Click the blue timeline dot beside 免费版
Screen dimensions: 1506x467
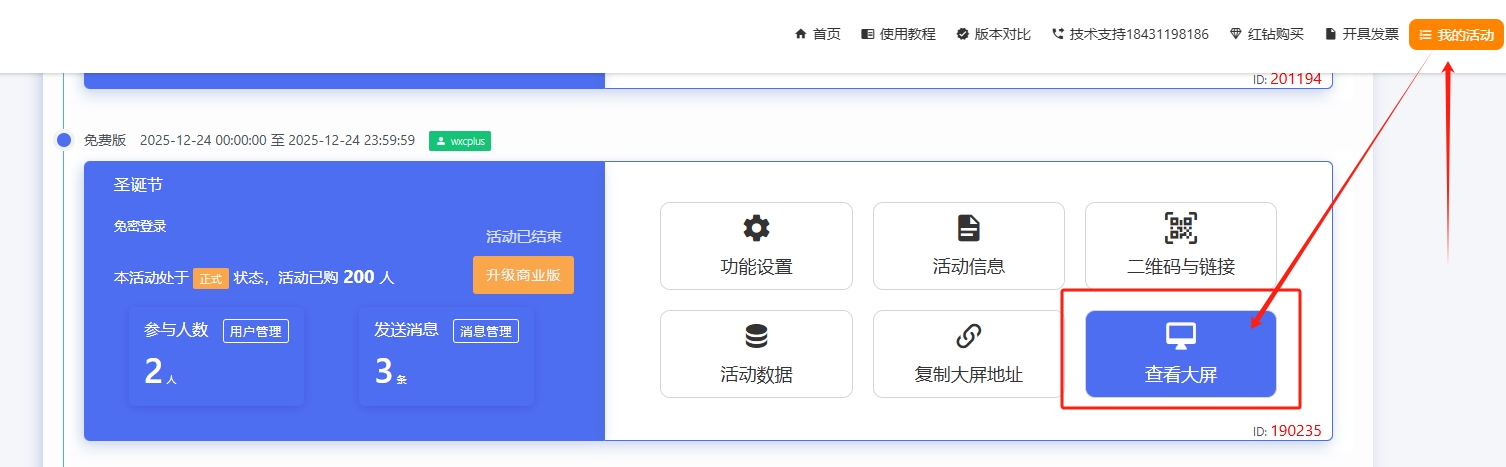pos(64,141)
